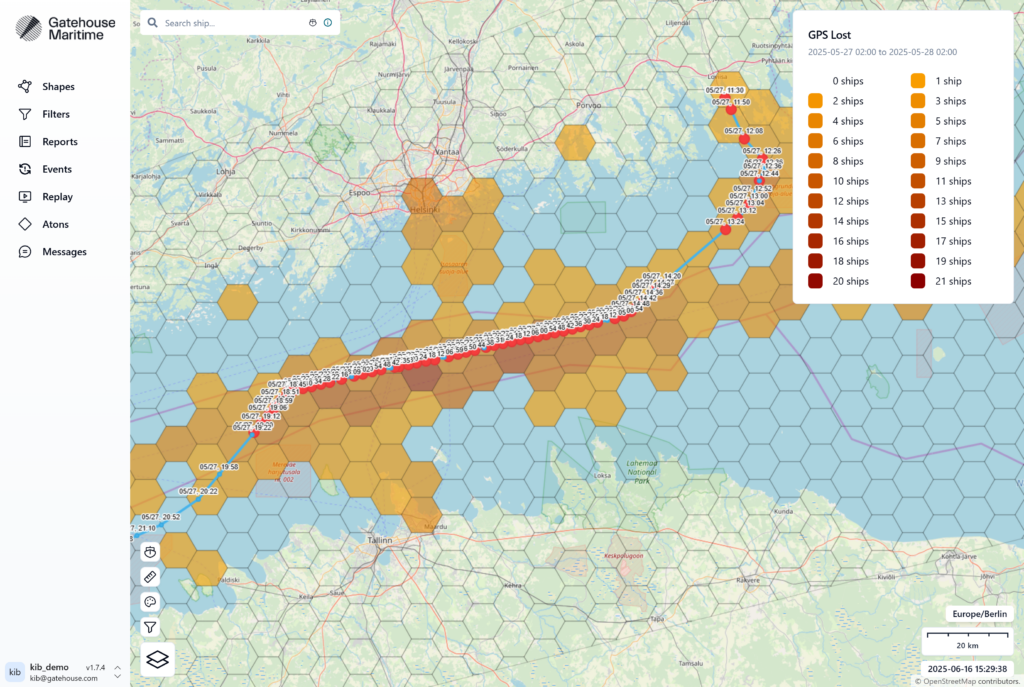Click the Vantaa label on the map
This screenshot has width=1024, height=687.
(x=447, y=152)
